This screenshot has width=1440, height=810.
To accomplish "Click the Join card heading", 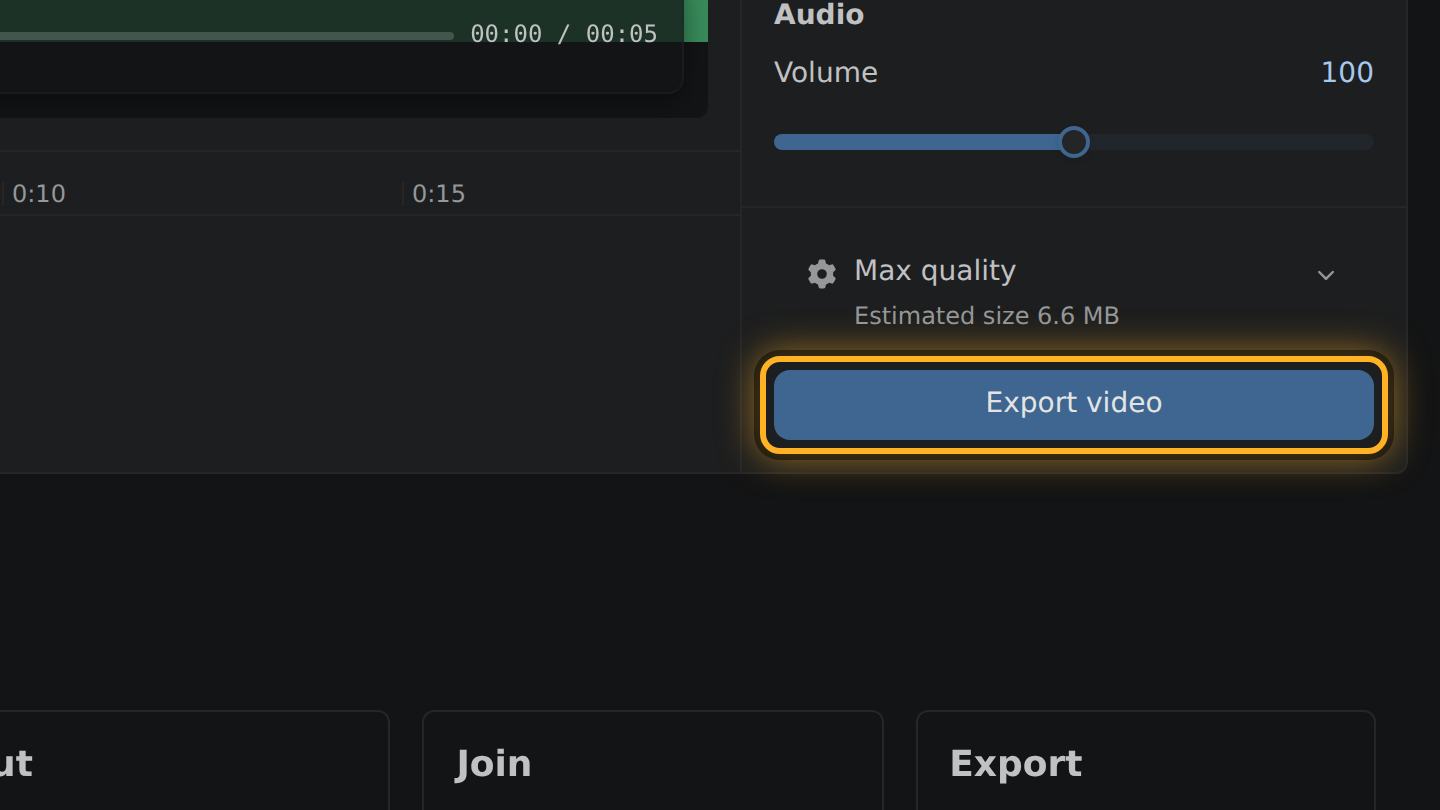I will (x=494, y=764).
